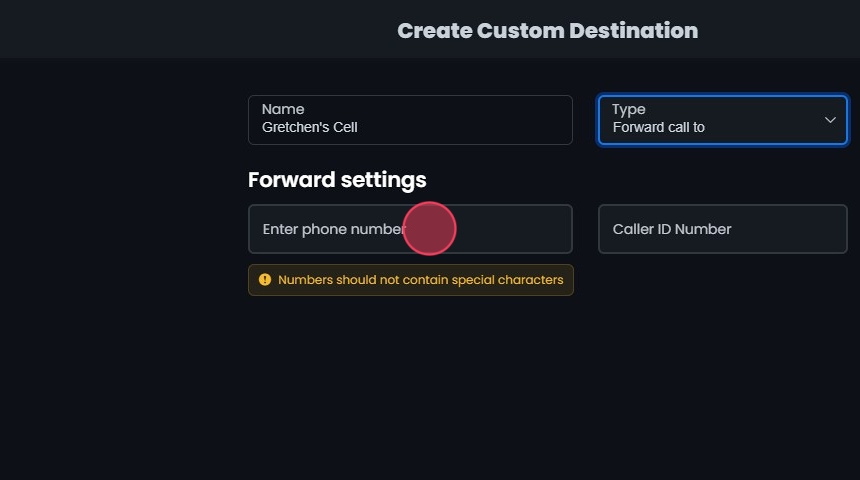Expand the Type dropdown chevron arrow

point(830,120)
